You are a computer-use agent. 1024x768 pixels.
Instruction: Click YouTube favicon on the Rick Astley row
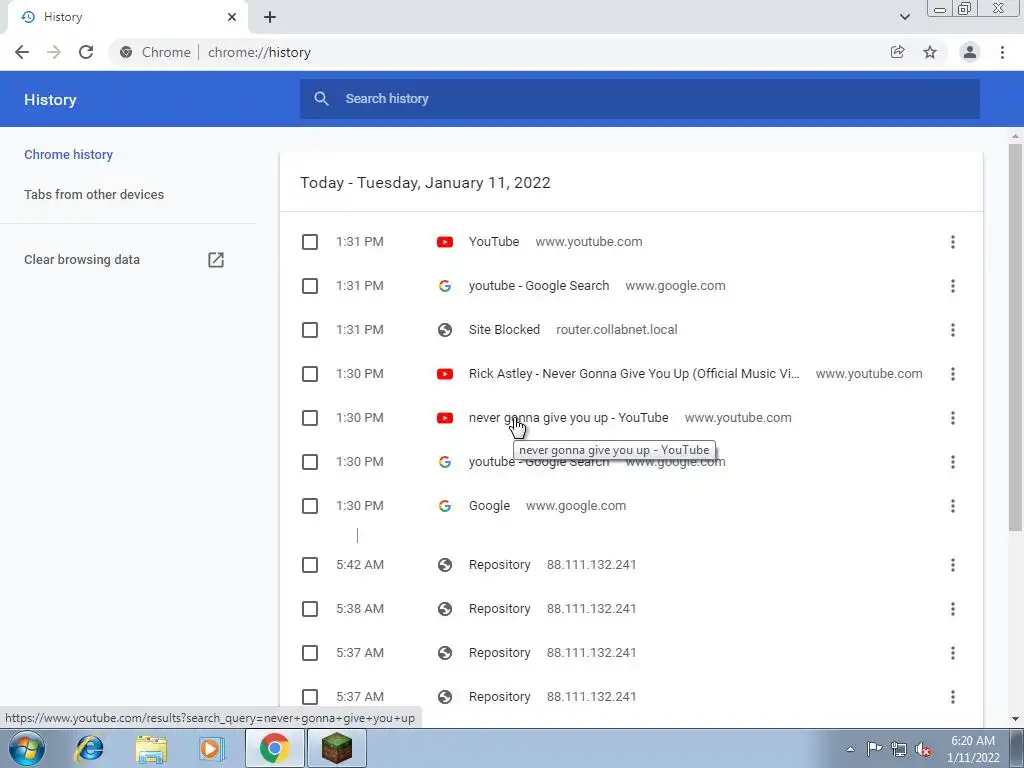(x=445, y=374)
